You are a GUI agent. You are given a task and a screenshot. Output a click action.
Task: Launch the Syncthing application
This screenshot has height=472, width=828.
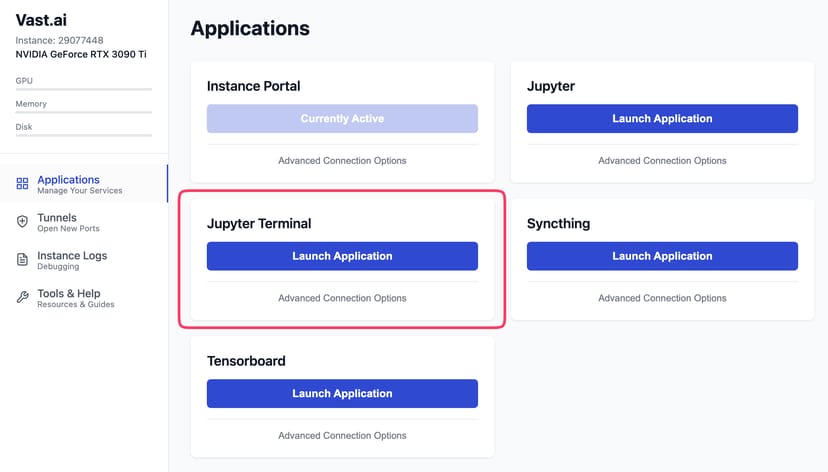coord(662,256)
